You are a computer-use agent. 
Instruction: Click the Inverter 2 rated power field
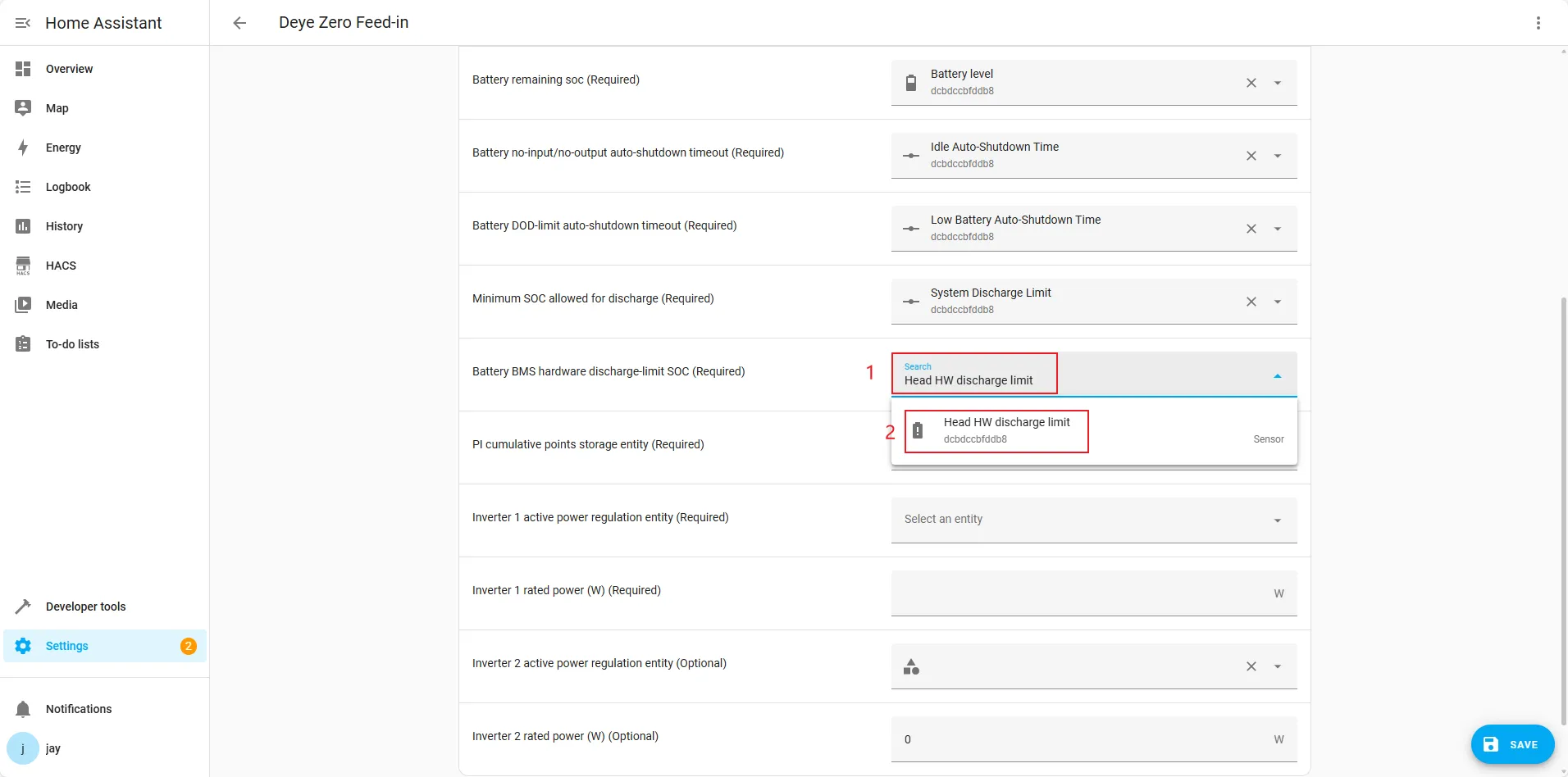1078,739
